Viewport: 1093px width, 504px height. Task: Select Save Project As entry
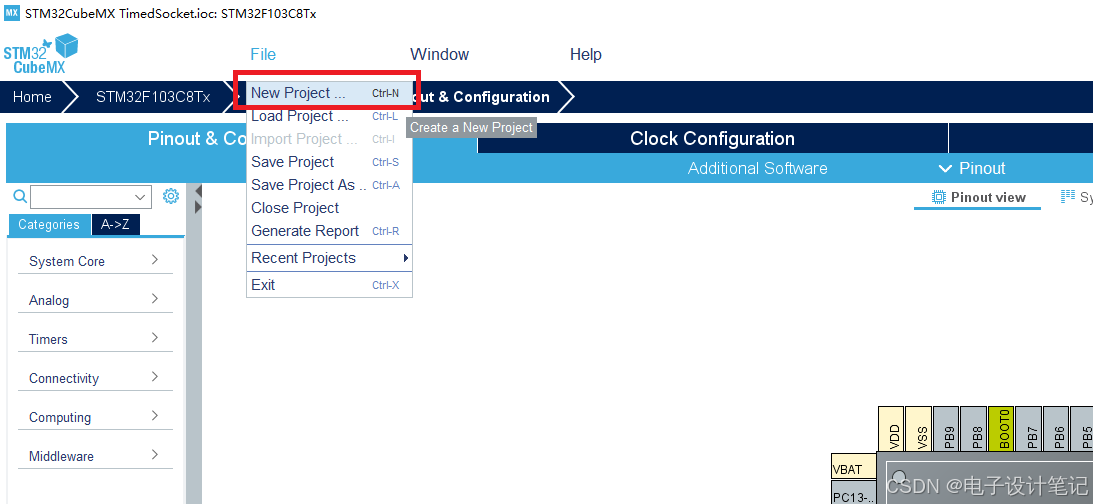(329, 185)
